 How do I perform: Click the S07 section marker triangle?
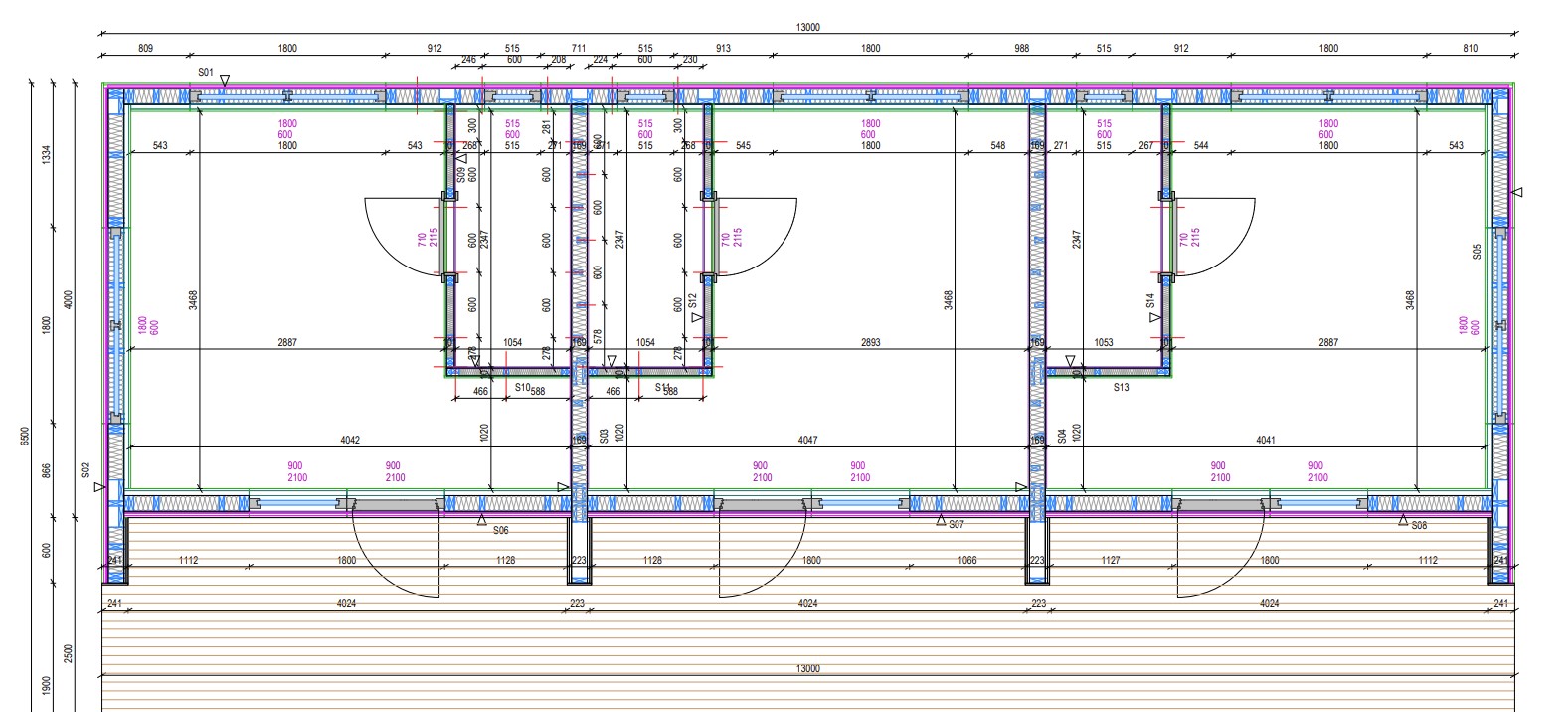939,520
